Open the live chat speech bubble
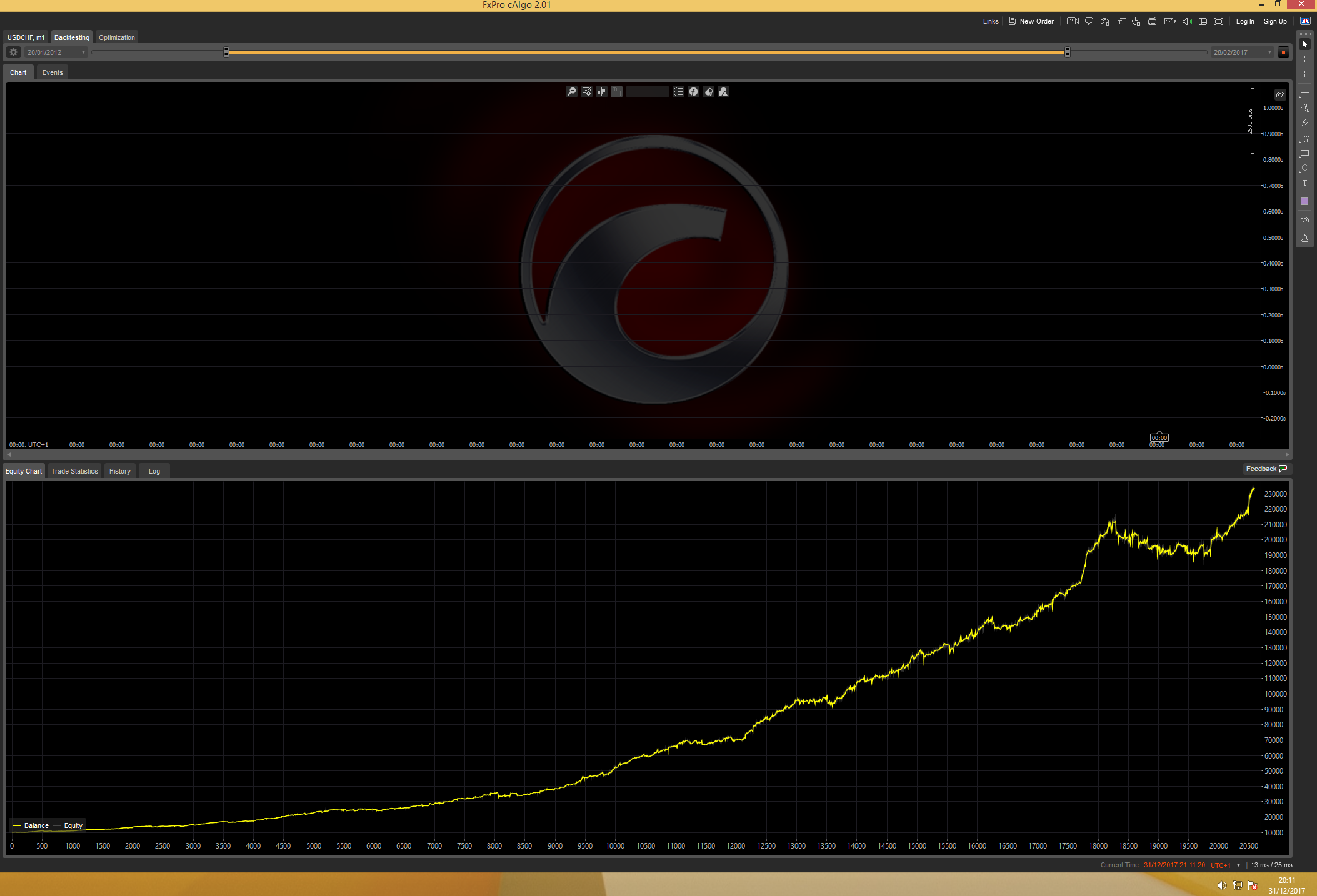 click(x=1089, y=21)
